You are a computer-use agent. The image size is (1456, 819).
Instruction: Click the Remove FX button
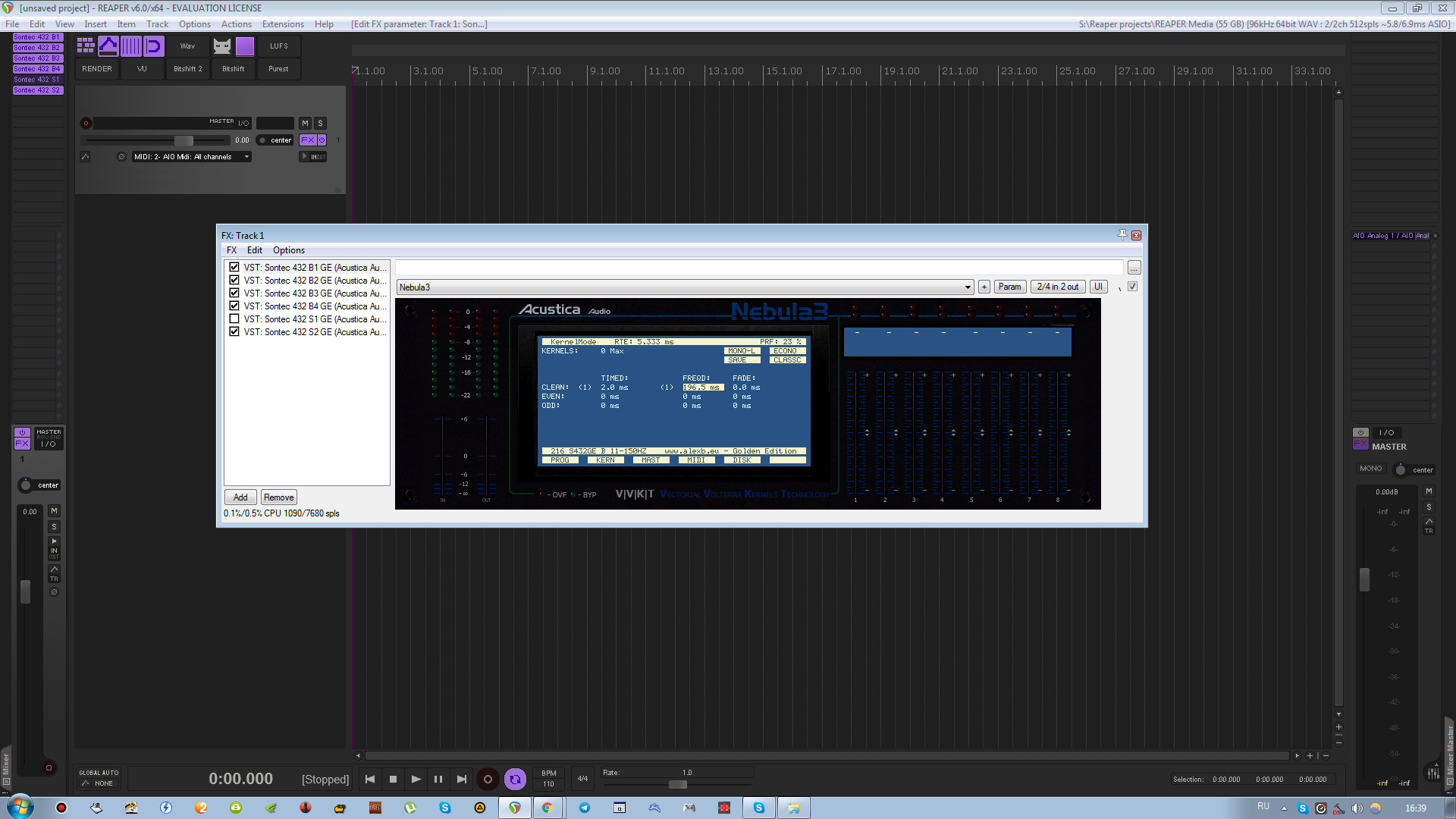[x=278, y=497]
